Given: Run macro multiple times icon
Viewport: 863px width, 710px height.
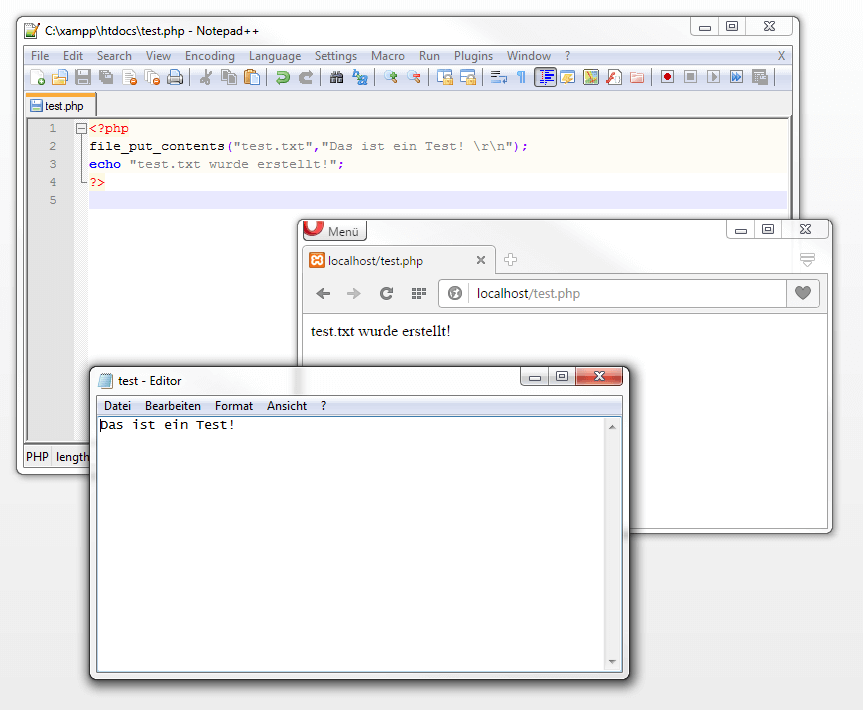Looking at the screenshot, I should click(737, 77).
